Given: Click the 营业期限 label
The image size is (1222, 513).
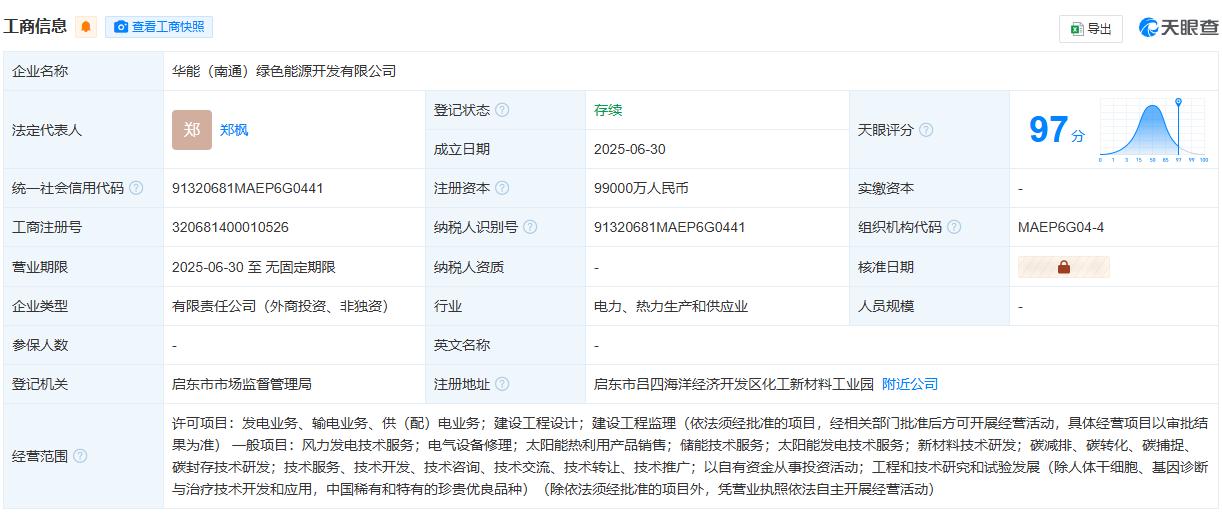Looking at the screenshot, I should click(40, 267).
